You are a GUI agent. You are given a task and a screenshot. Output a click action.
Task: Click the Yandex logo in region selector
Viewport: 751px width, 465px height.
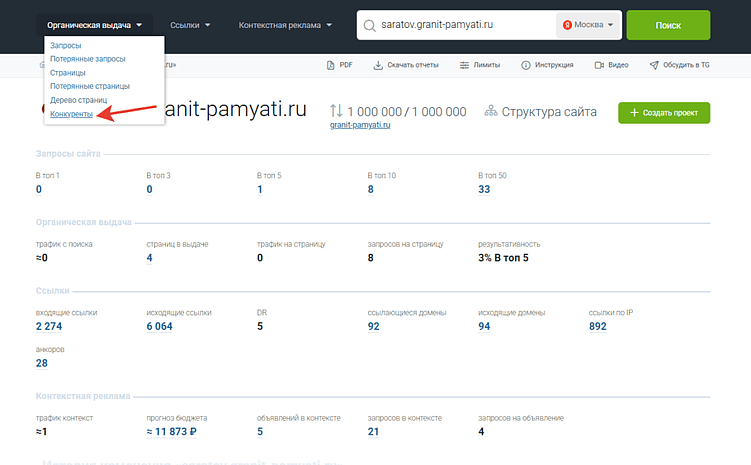point(567,25)
